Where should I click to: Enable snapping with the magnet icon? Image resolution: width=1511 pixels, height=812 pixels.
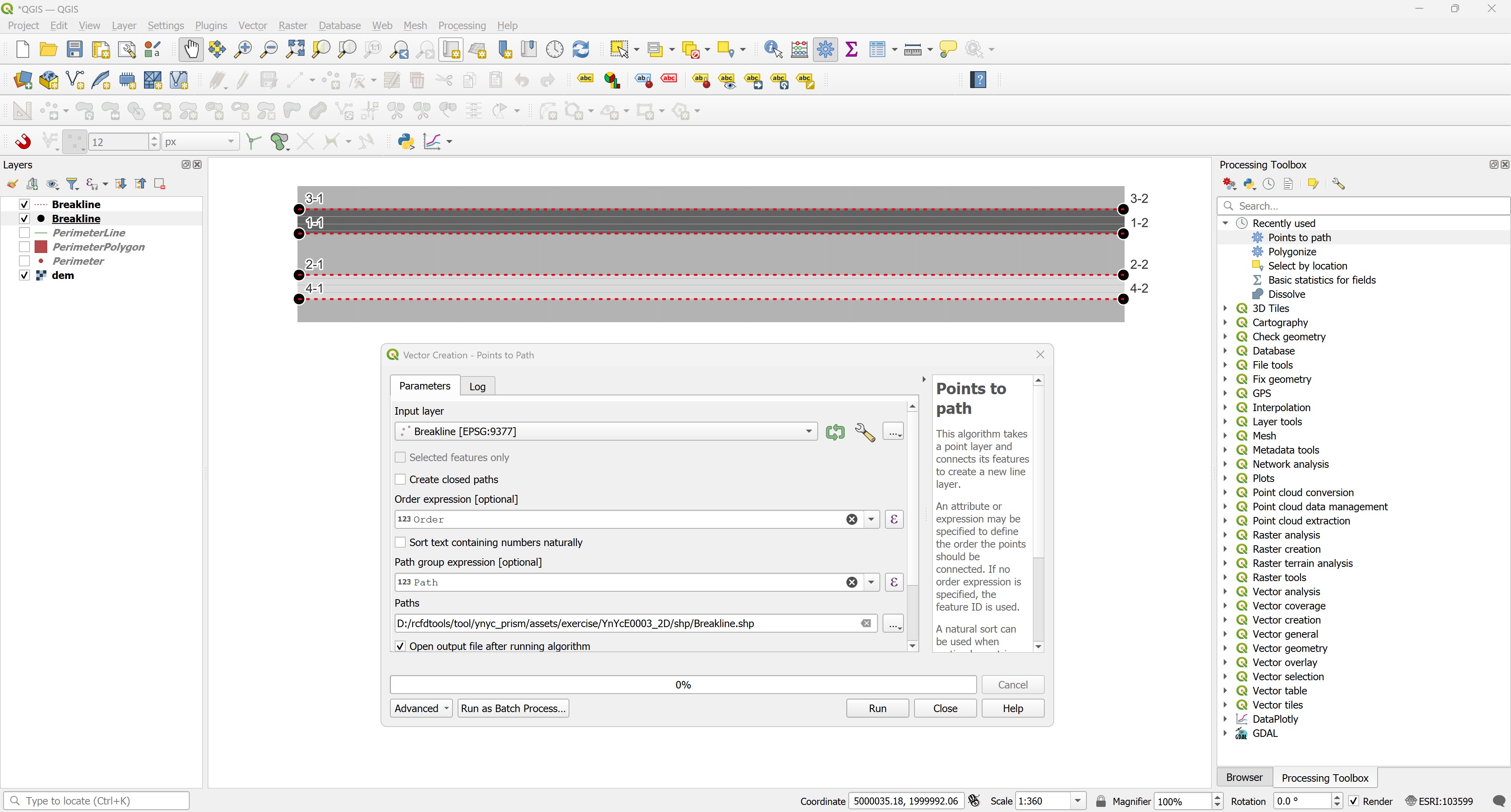tap(23, 141)
